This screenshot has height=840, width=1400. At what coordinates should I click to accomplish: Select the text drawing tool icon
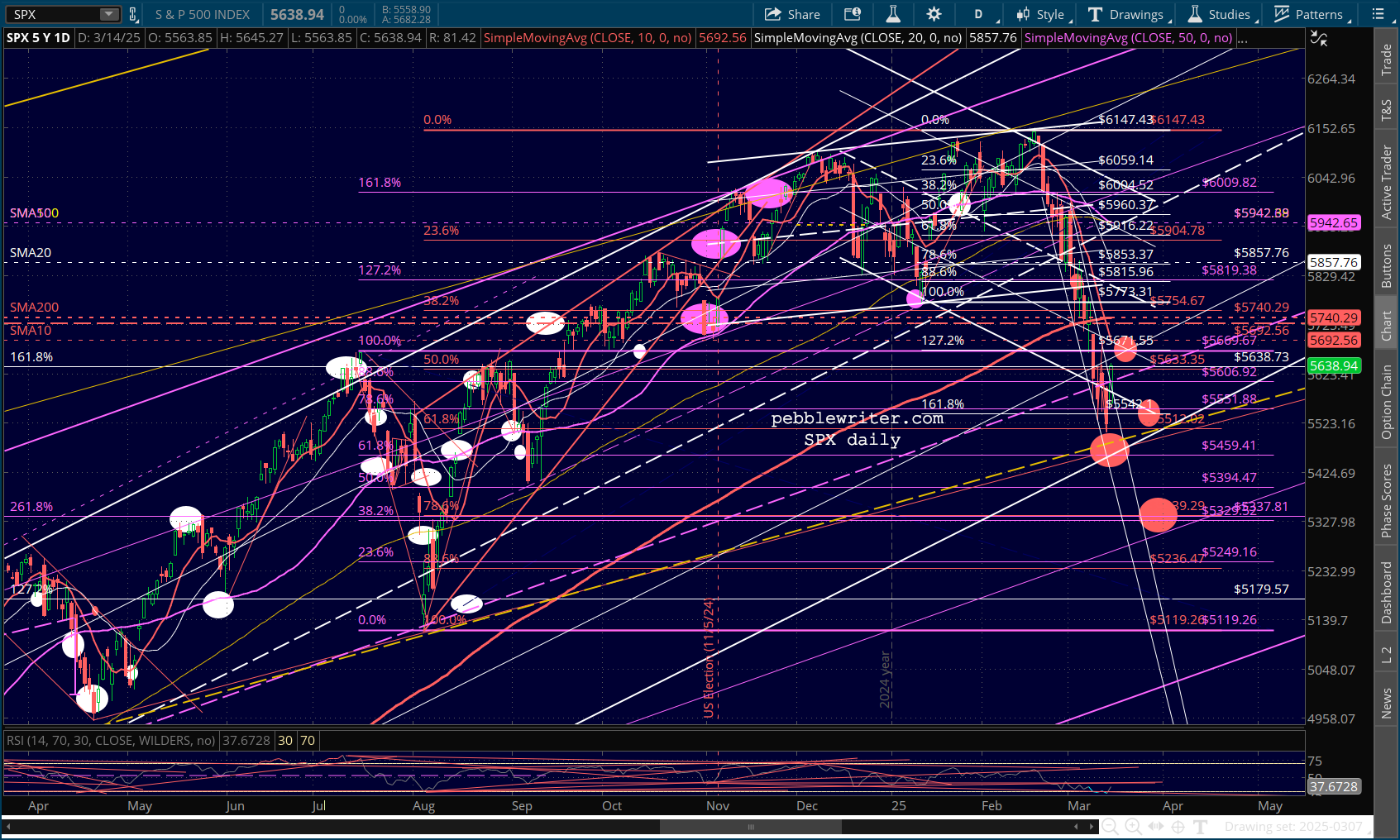click(1201, 826)
